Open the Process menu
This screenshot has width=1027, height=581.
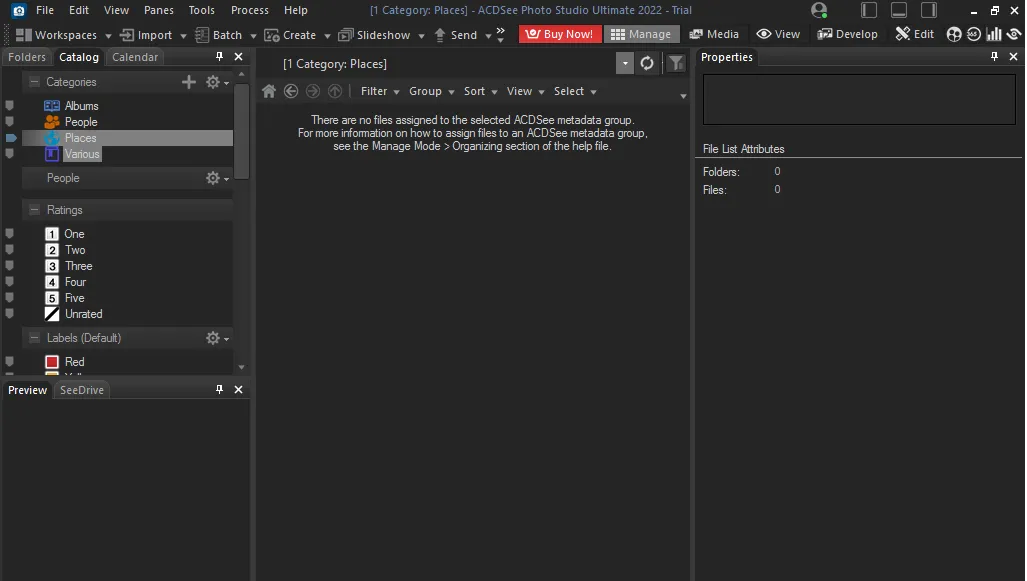click(250, 10)
